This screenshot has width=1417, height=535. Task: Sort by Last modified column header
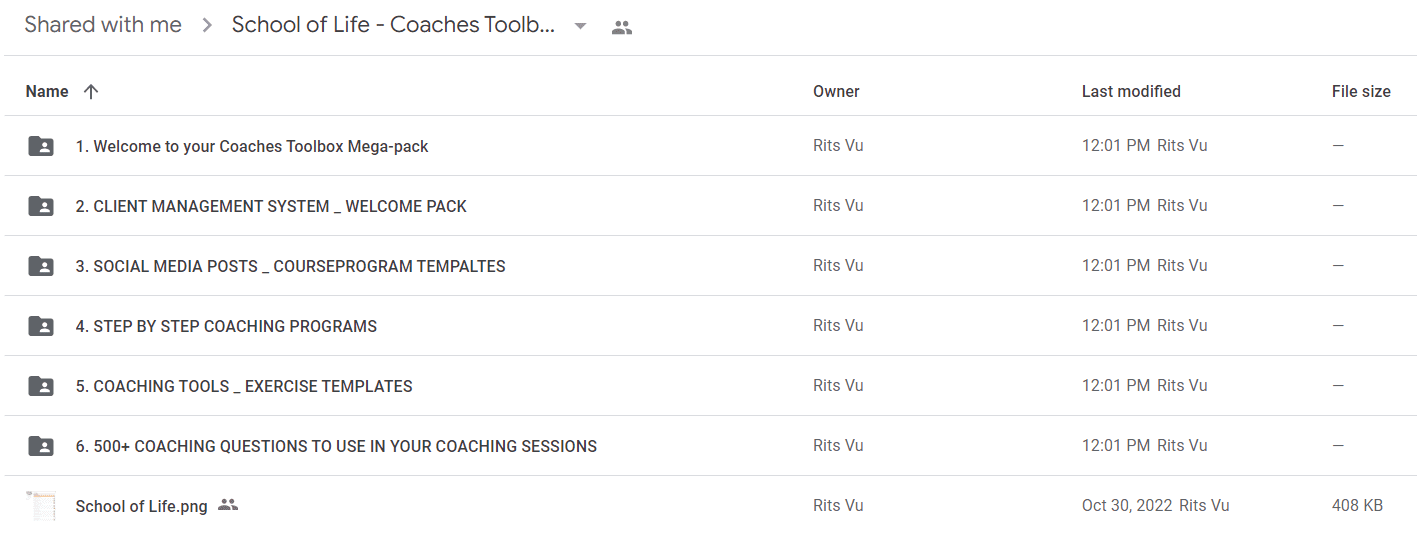click(1131, 91)
